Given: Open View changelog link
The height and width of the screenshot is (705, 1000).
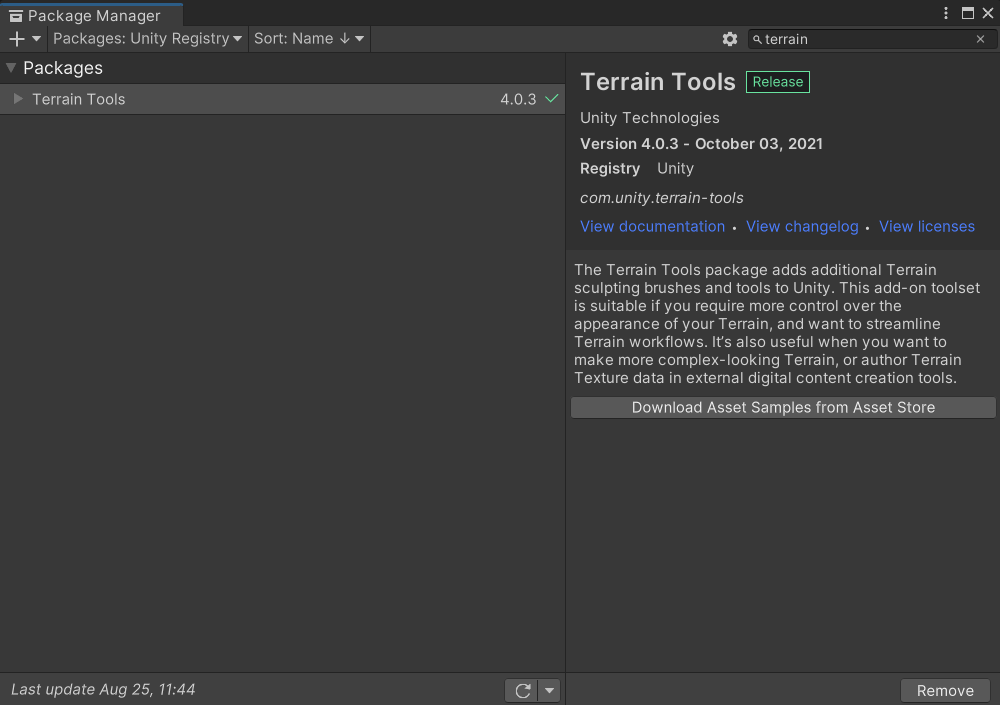Looking at the screenshot, I should click(802, 226).
